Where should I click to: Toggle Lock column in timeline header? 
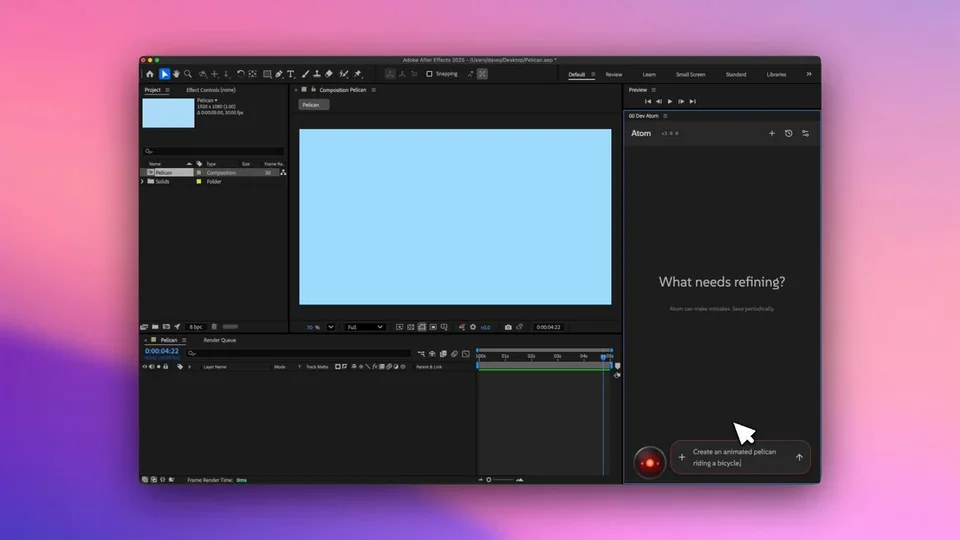point(165,367)
